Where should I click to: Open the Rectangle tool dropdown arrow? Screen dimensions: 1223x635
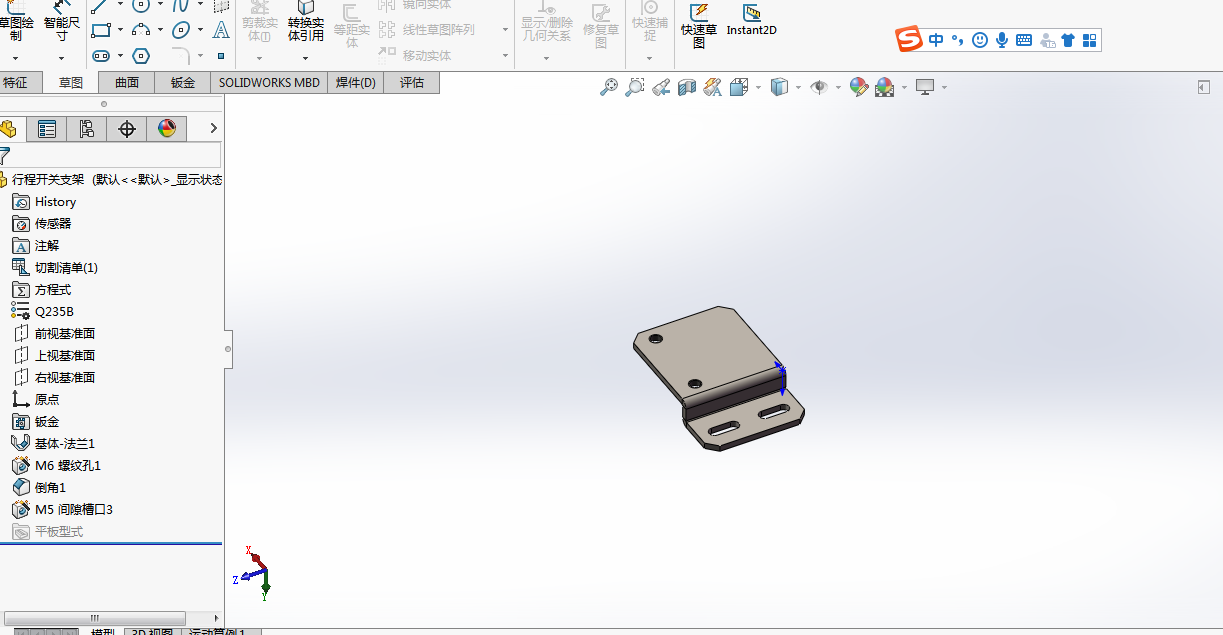tap(120, 30)
